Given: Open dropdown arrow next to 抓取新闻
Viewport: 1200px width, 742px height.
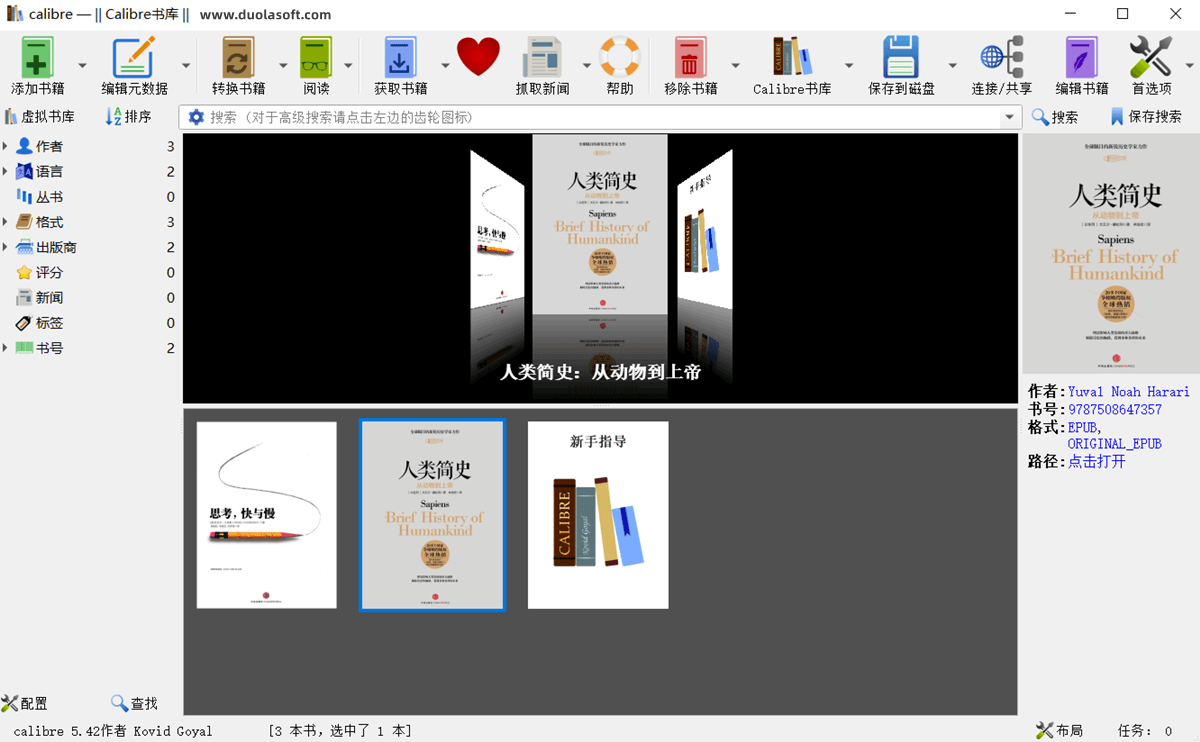Looking at the screenshot, I should coord(586,66).
